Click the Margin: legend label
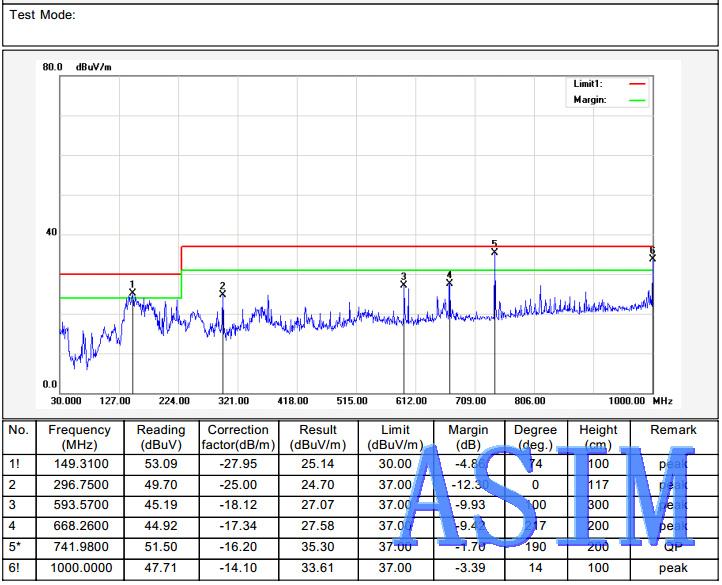Image resolution: width=722 pixels, height=585 pixels. [590, 99]
